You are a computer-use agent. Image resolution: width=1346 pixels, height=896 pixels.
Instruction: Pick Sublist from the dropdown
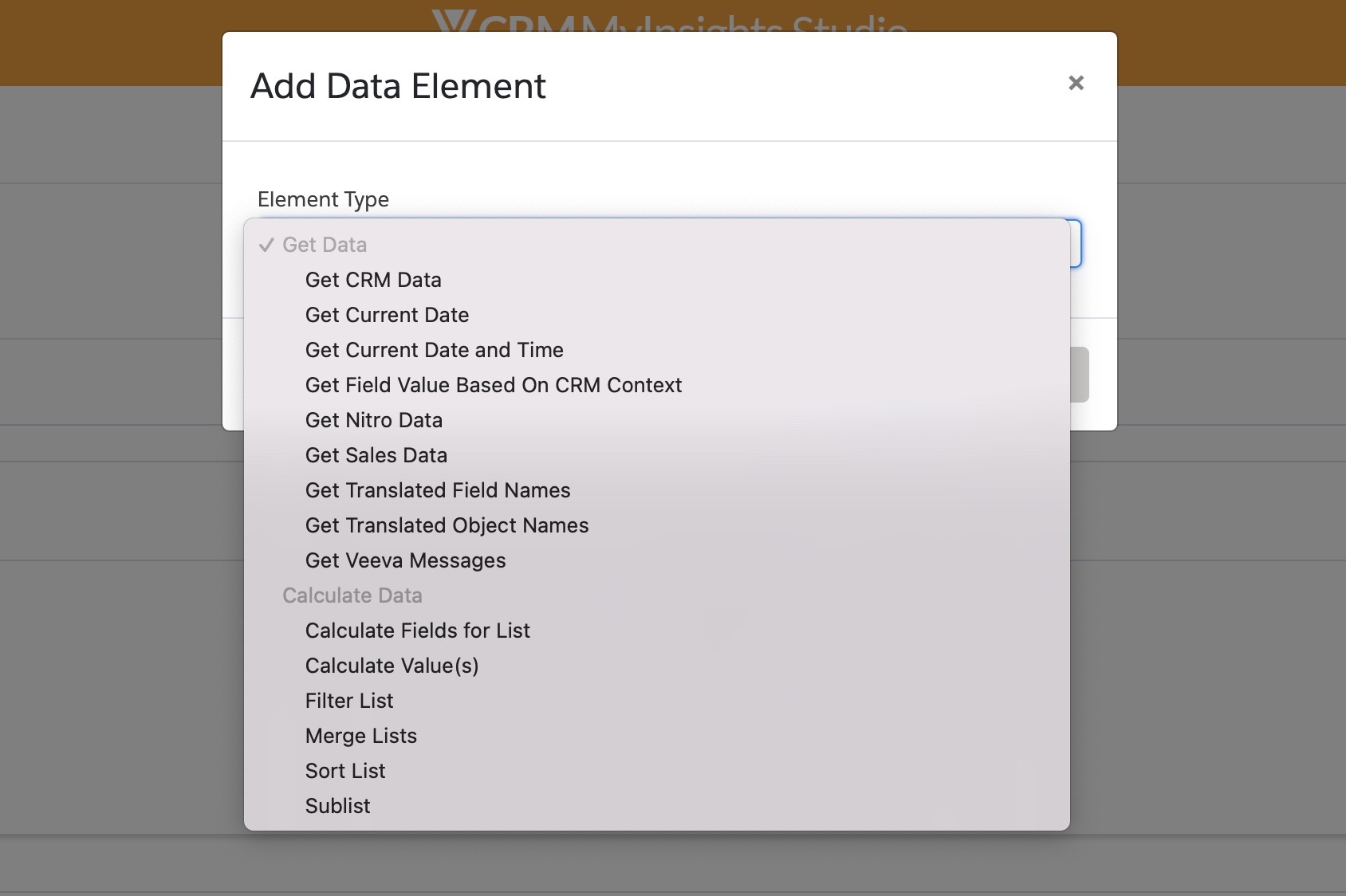[337, 806]
